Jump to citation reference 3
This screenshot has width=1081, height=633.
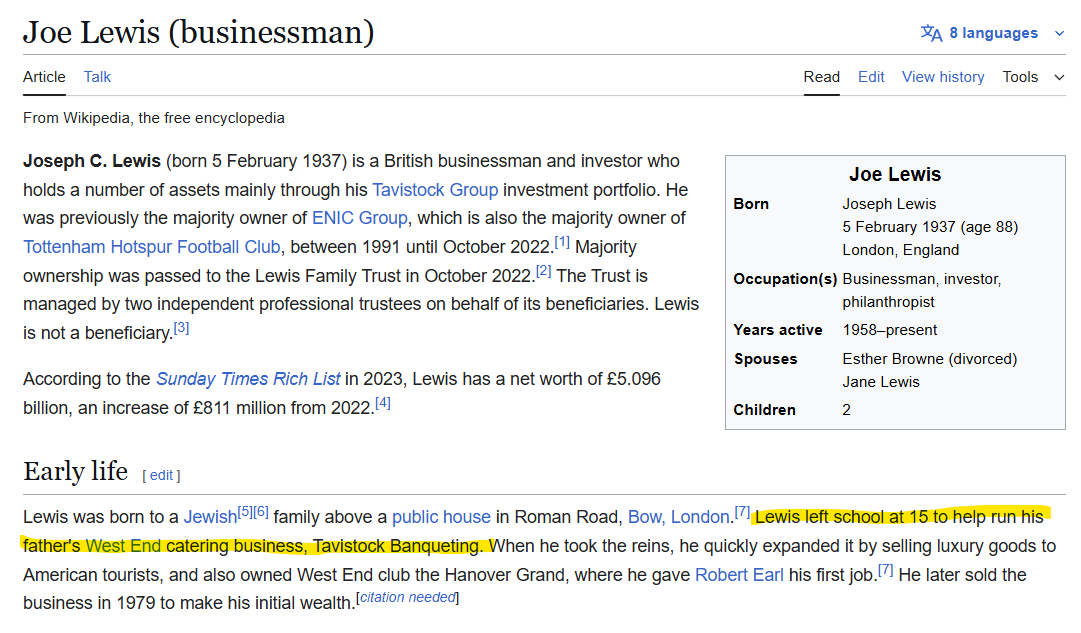pyautogui.click(x=181, y=328)
